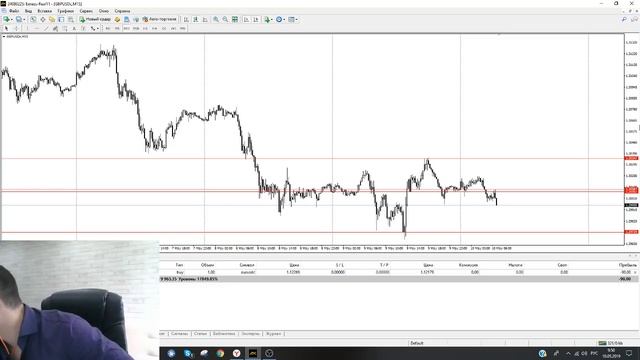The image size is (640, 360).
Task: Open the periods clock dropdown
Action: pyautogui.click(x=280, y=19)
